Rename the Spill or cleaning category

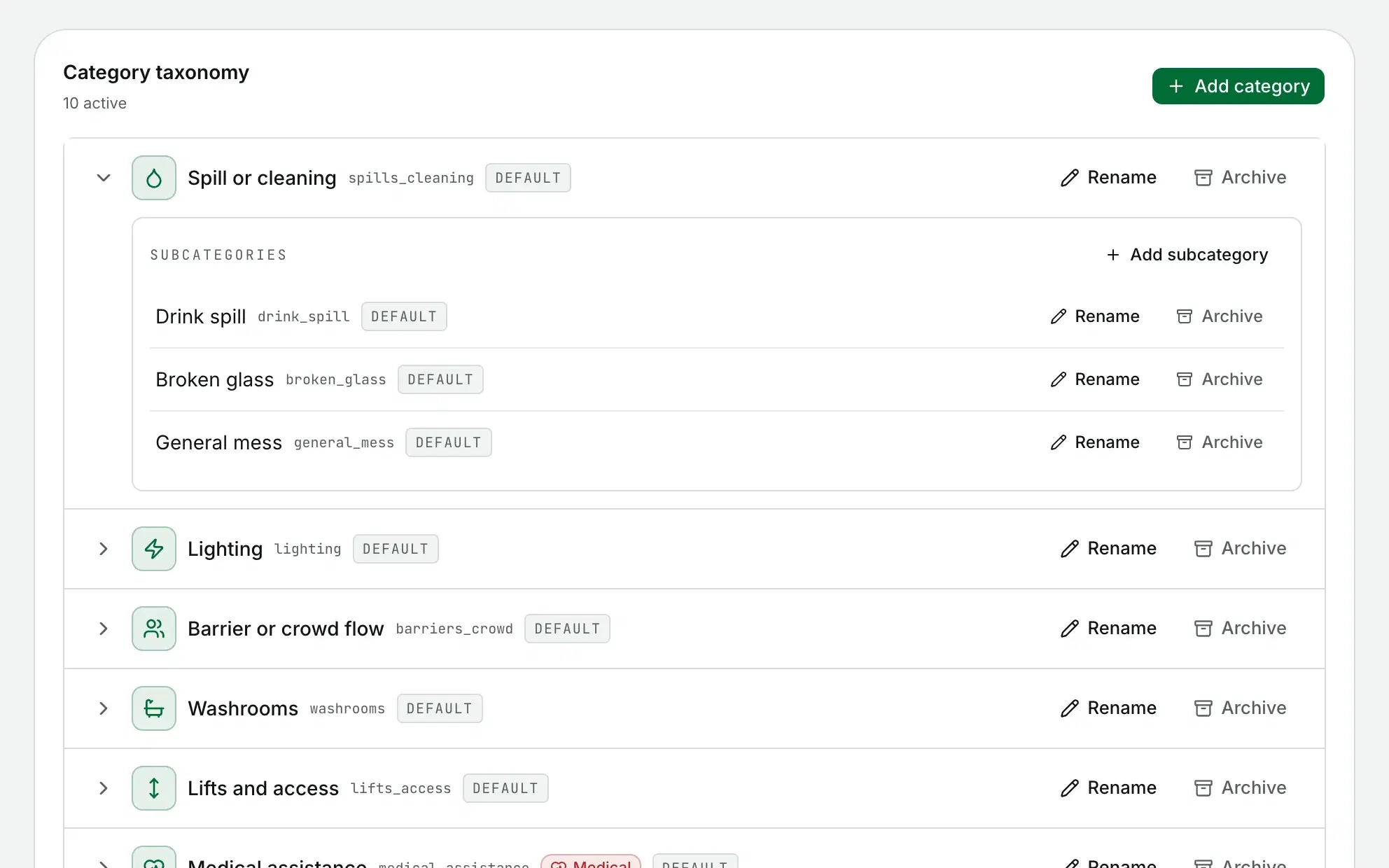tap(1108, 178)
